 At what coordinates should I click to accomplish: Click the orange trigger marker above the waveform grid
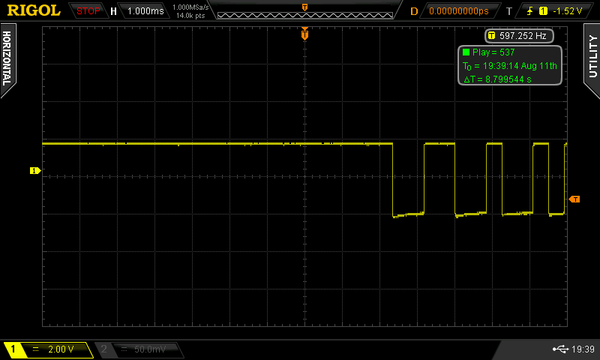[x=305, y=34]
